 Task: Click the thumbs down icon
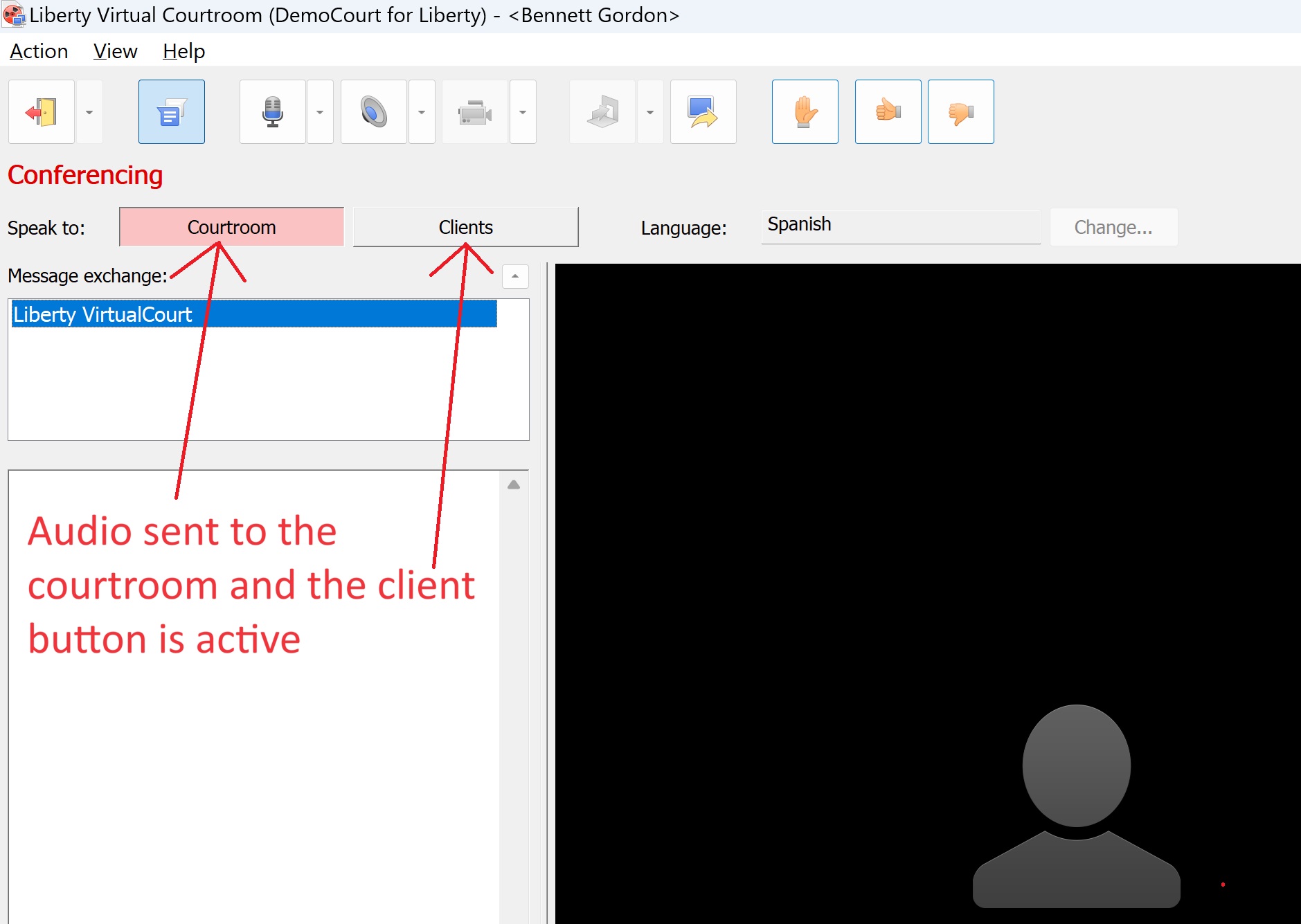point(961,112)
